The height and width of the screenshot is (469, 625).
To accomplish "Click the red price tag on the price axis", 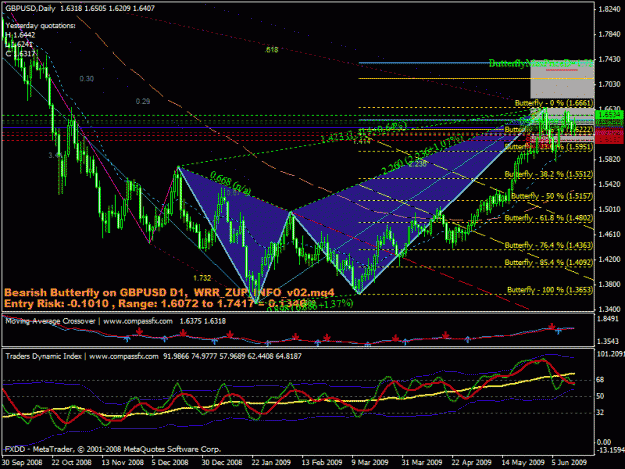I will (x=609, y=136).
